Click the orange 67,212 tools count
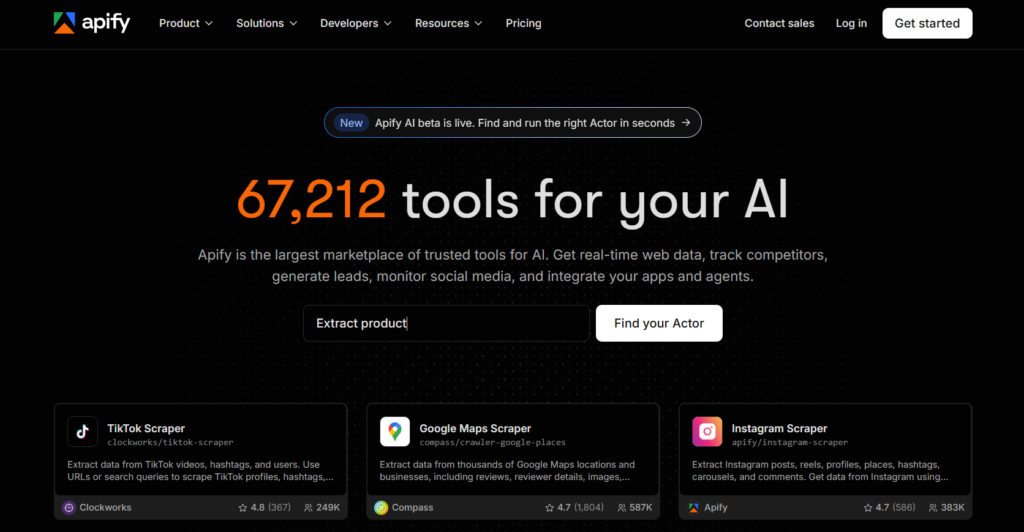The image size is (1024, 532). click(x=312, y=199)
